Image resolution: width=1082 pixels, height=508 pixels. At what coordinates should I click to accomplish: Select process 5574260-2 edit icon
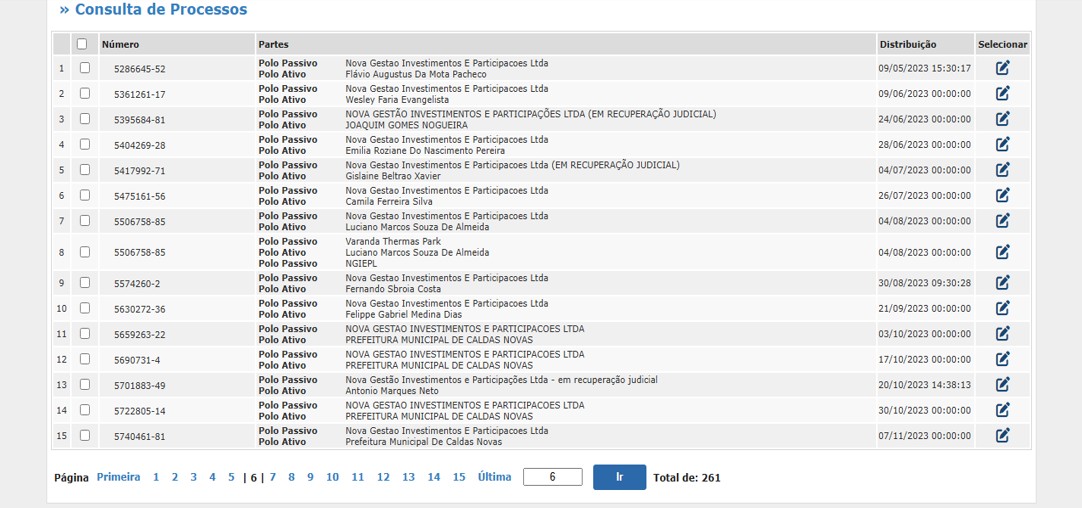pos(1002,283)
